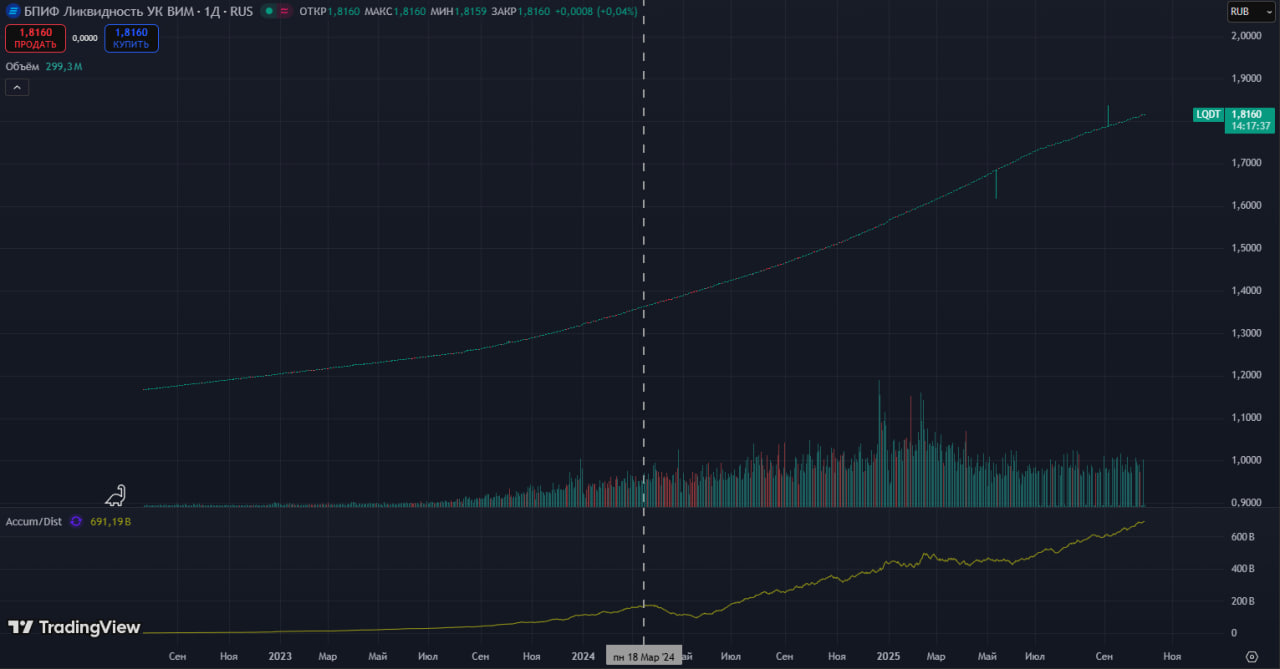
Task: Select the Accum/Dist indicator legend
Action: tap(35, 521)
